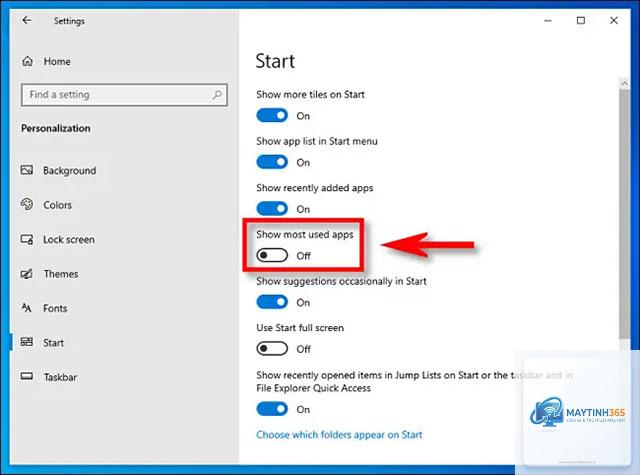
Task: Click the Personalization heading
Action: click(x=56, y=128)
